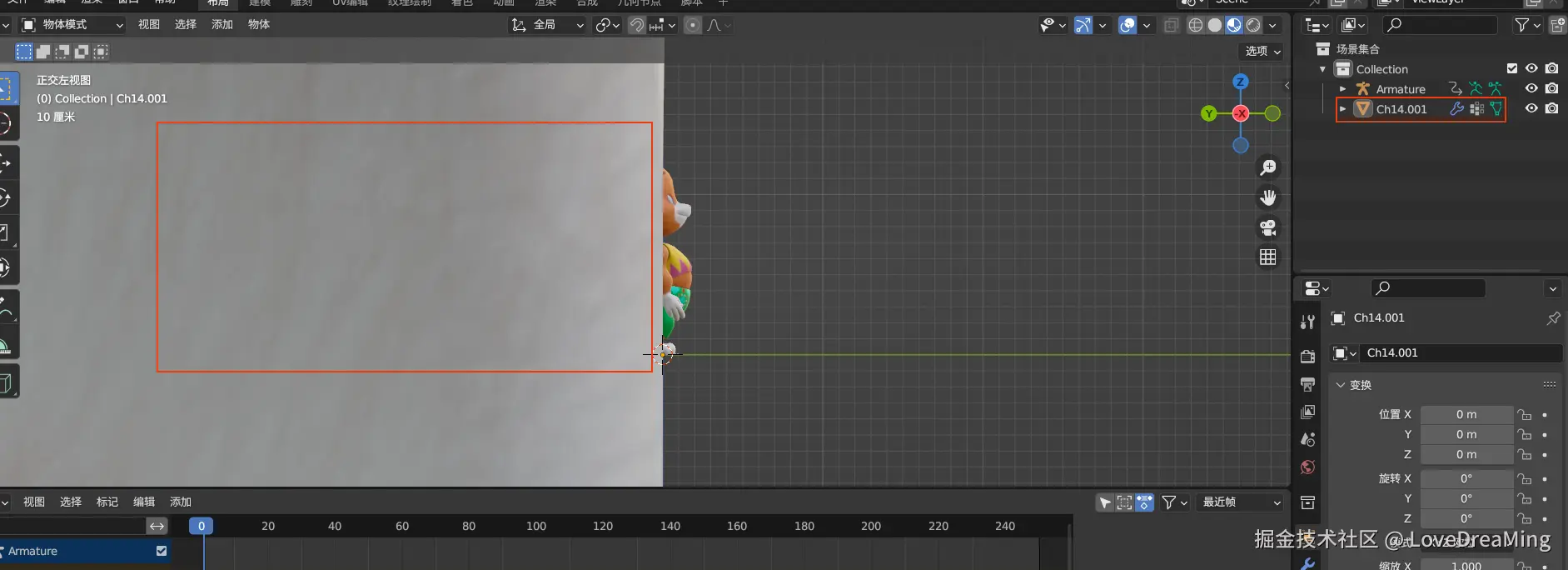Expand the Armature tree item
This screenshot has height=570, width=1568.
pyautogui.click(x=1342, y=89)
